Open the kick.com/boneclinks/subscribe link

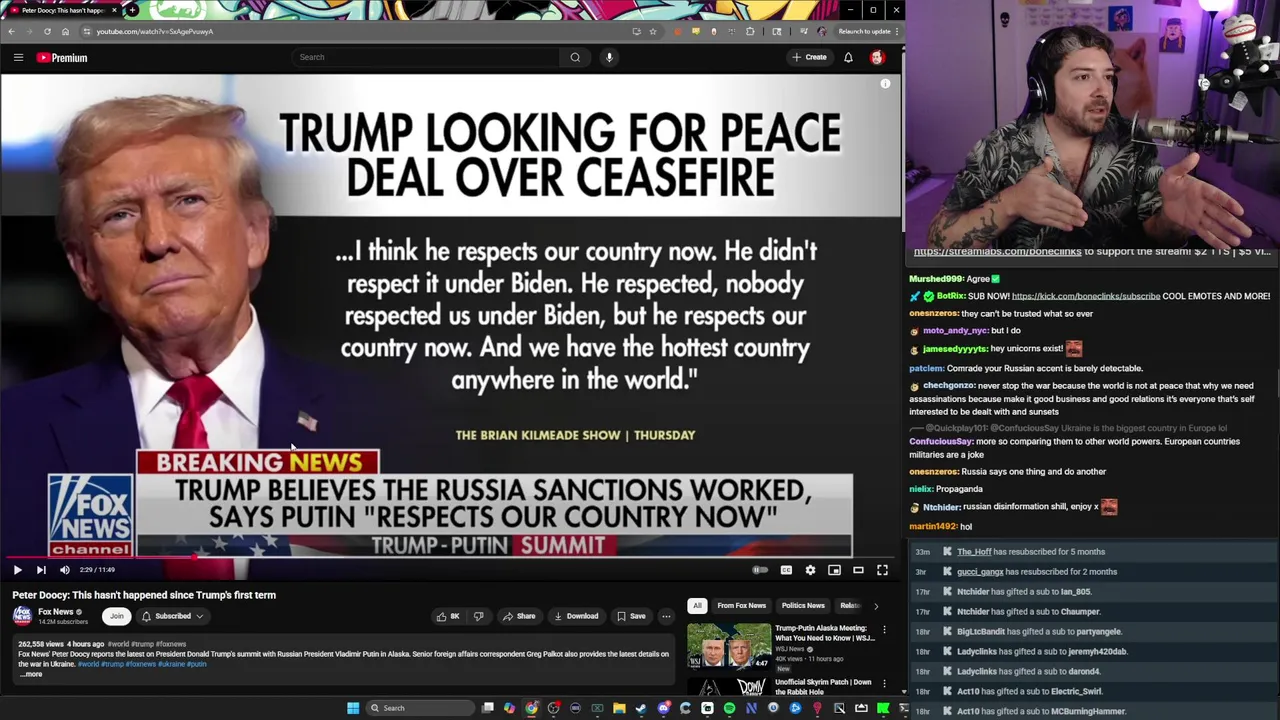pos(1086,296)
